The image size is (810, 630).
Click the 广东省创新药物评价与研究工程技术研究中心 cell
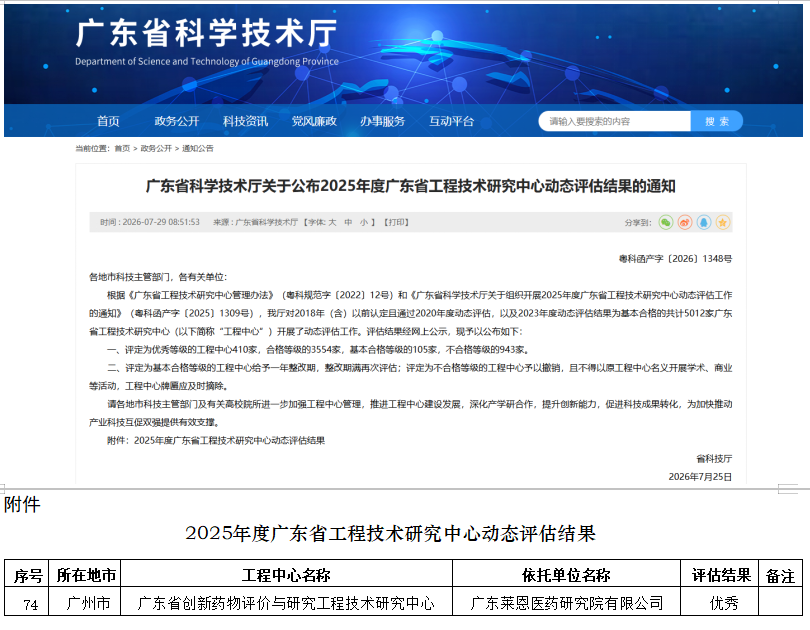(x=286, y=603)
